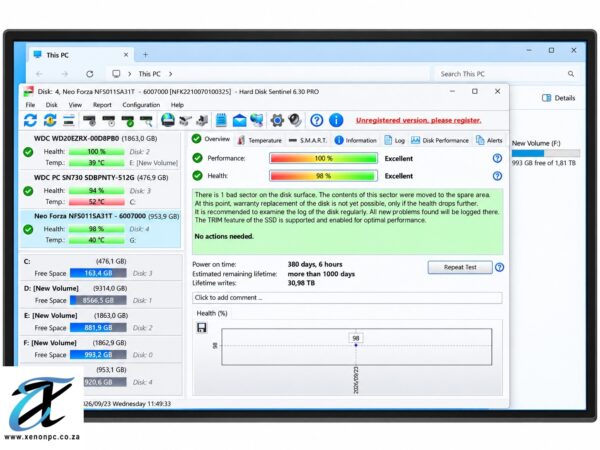Screen dimensions: 600x450
Task: Click the blue info circle toolbar icon
Action: (336, 121)
